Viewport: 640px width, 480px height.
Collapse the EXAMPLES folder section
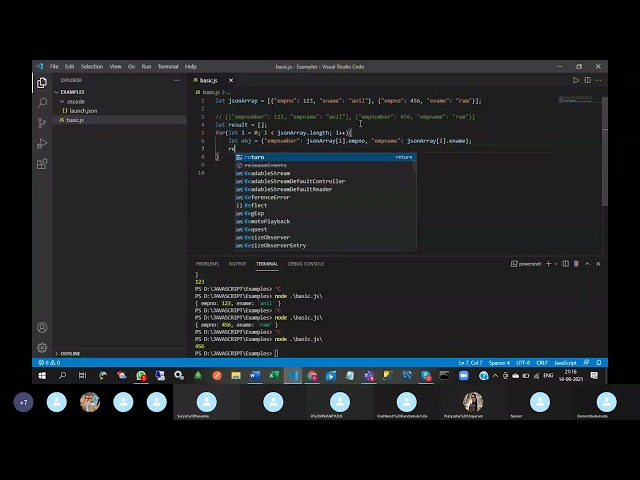pos(120,92)
